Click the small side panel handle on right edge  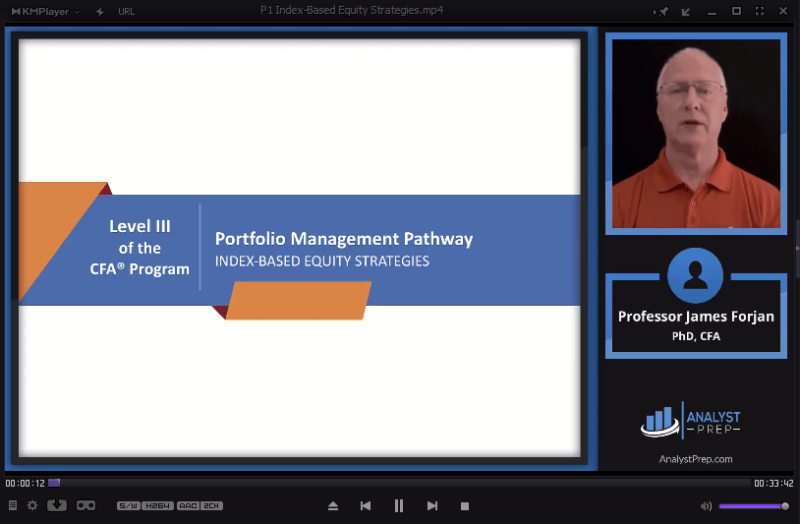click(797, 248)
